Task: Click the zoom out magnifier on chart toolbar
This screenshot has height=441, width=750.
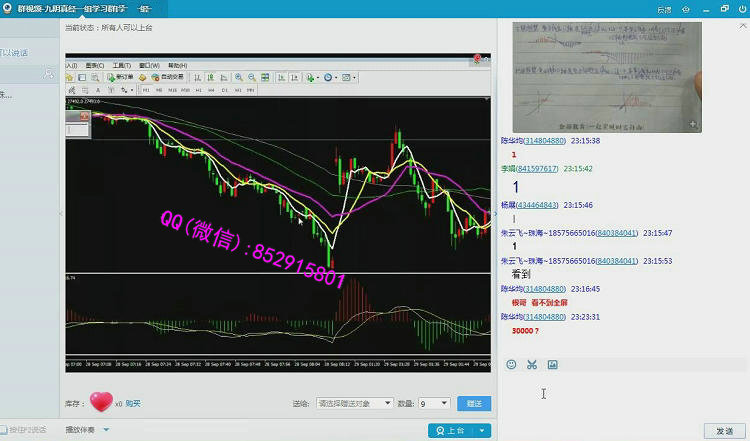Action: [253, 77]
